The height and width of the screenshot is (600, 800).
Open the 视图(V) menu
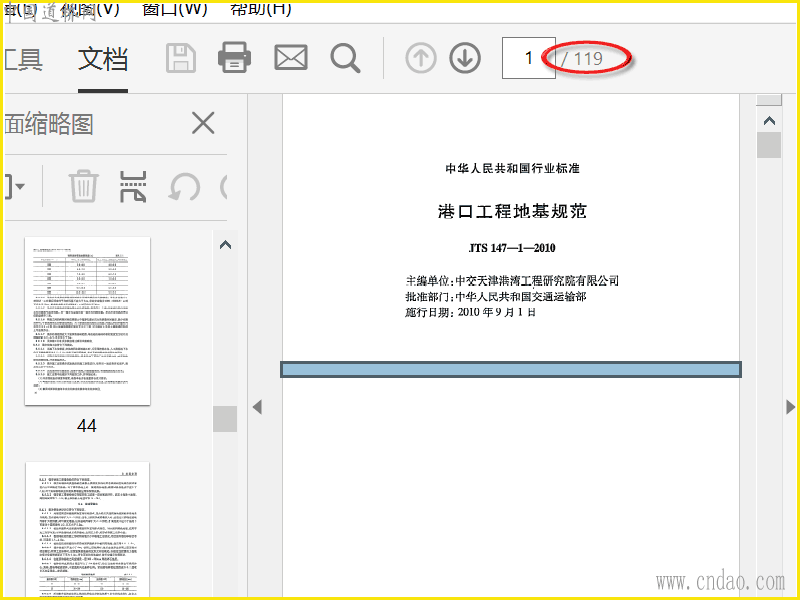(89, 8)
